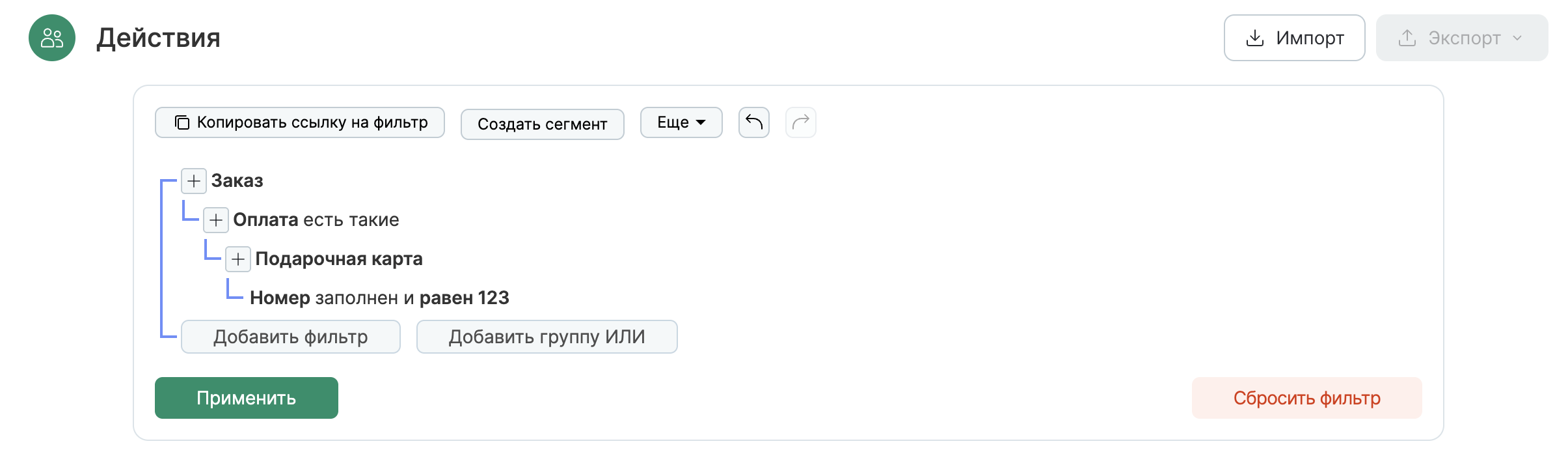Expand the Заказ filter node

click(x=193, y=181)
